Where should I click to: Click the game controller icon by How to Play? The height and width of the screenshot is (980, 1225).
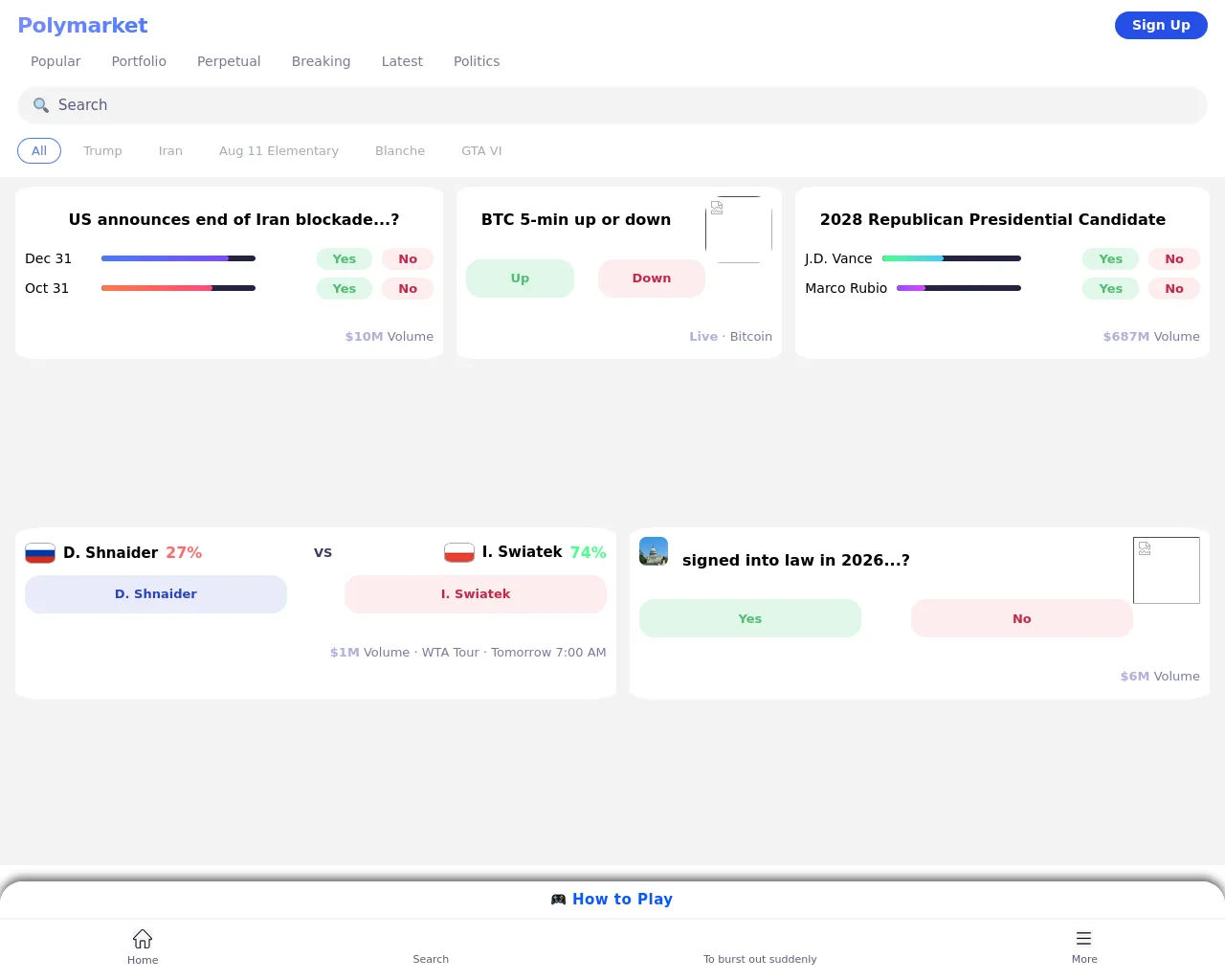tap(559, 900)
